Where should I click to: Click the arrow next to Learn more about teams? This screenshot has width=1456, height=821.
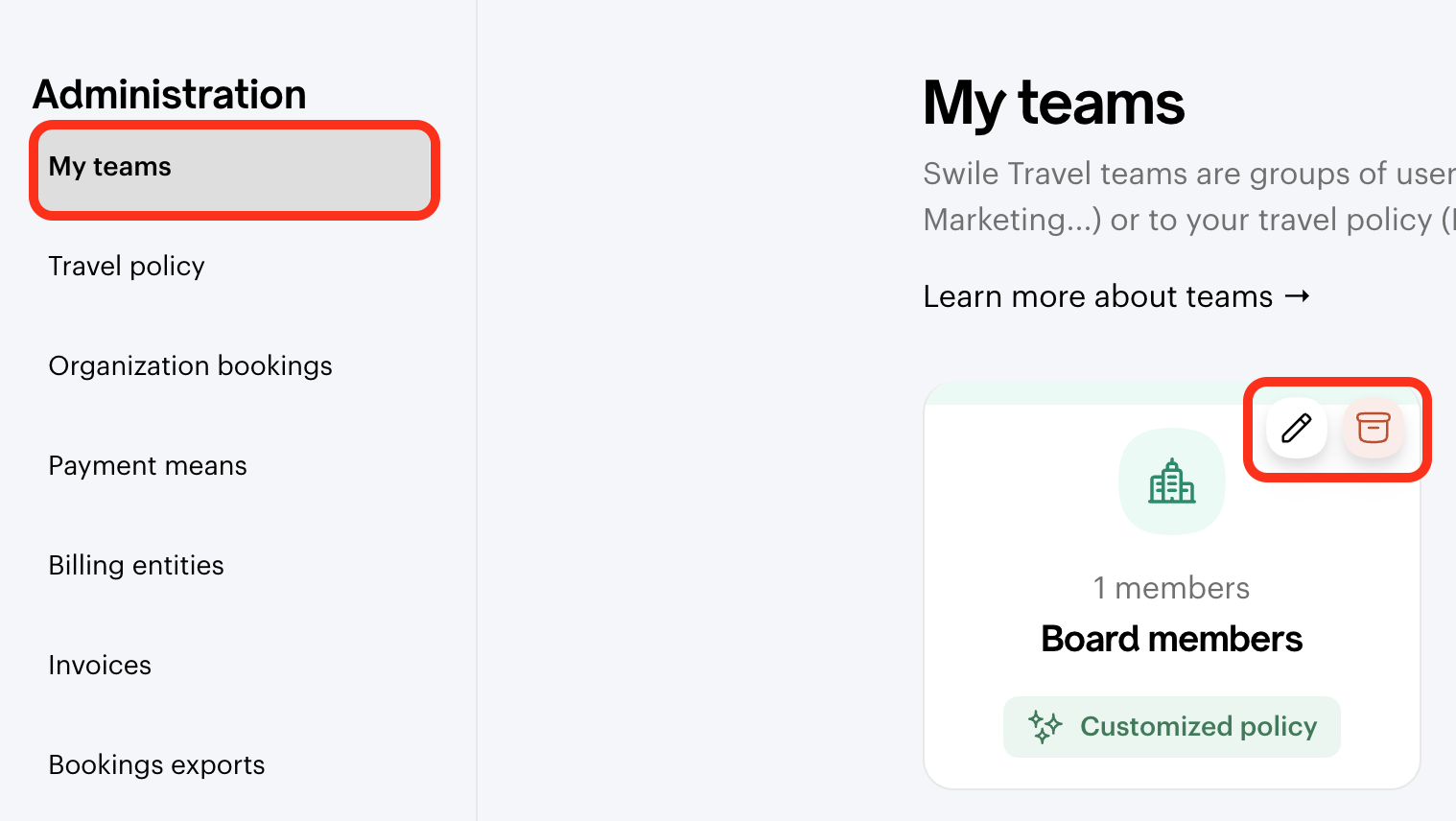pyautogui.click(x=1298, y=296)
